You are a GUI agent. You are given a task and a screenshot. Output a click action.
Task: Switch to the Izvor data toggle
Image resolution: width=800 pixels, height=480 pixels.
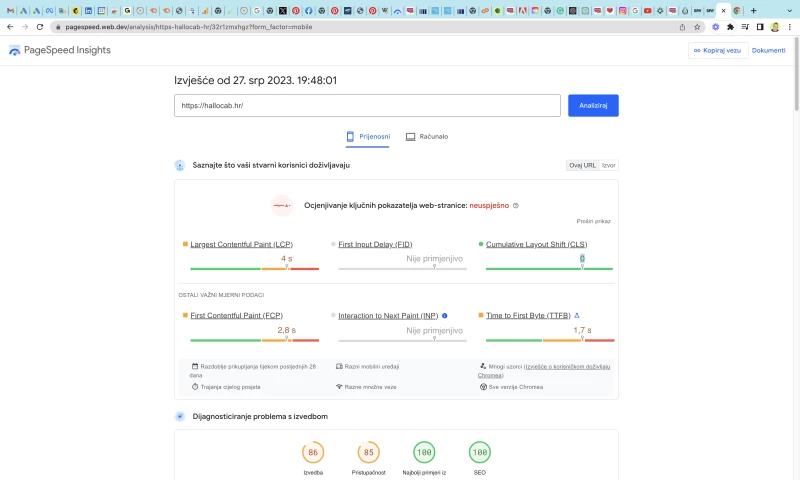click(x=609, y=165)
